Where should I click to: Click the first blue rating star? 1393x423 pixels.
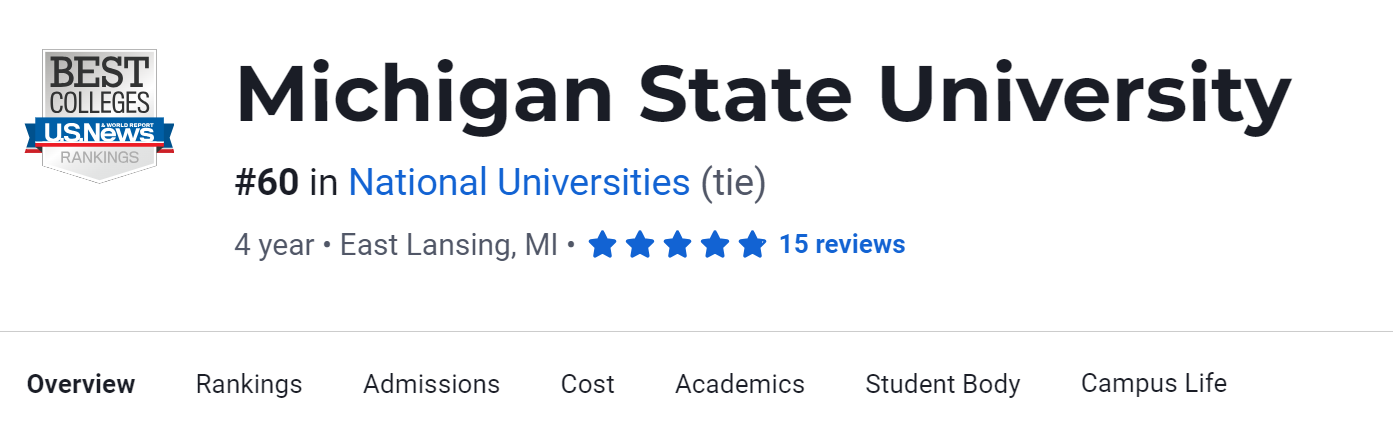coord(602,245)
